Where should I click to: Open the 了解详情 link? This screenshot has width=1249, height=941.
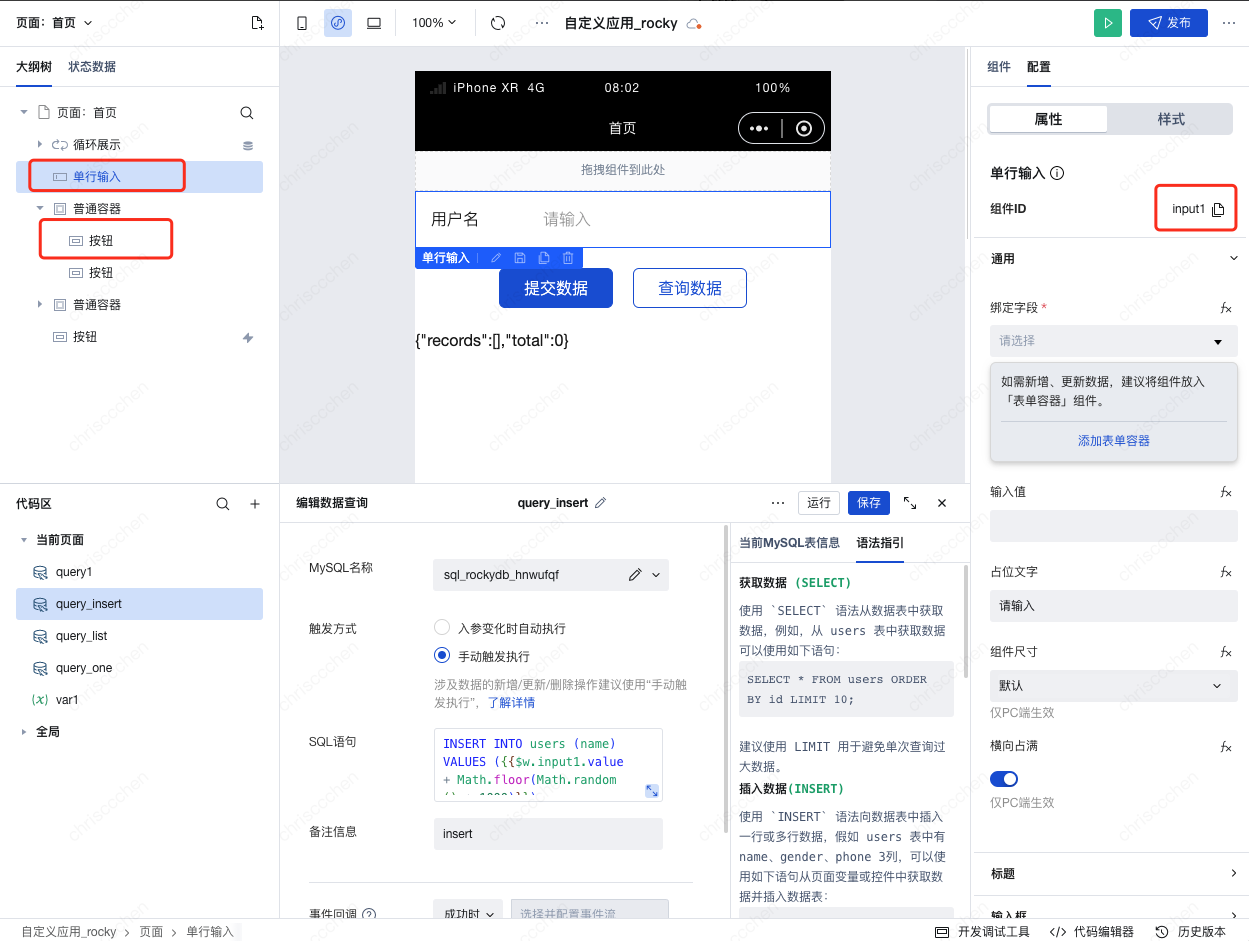pyautogui.click(x=511, y=703)
